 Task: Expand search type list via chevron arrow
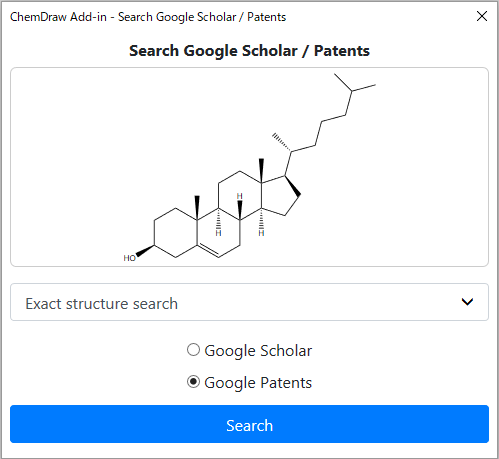pos(467,302)
